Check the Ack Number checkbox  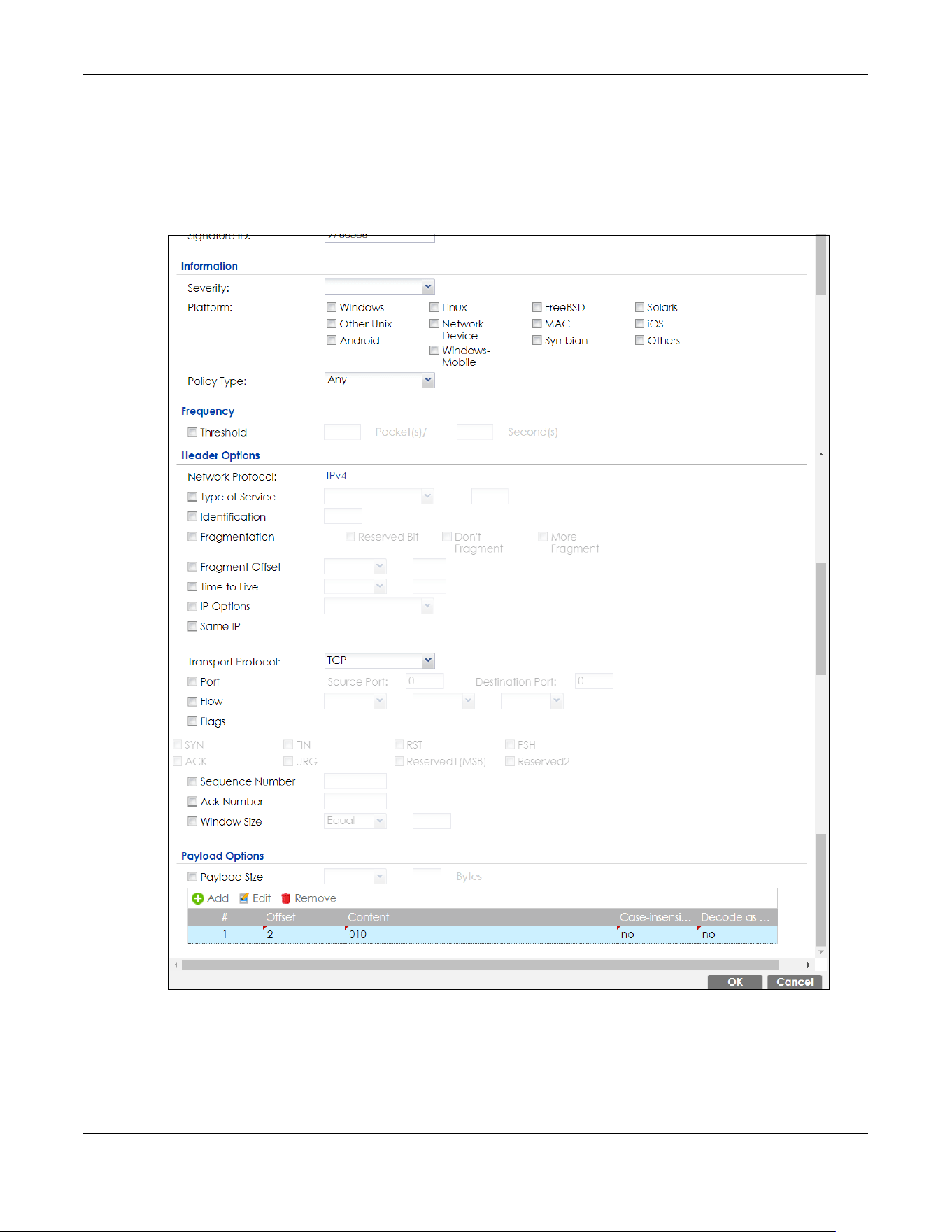pyautogui.click(x=192, y=802)
